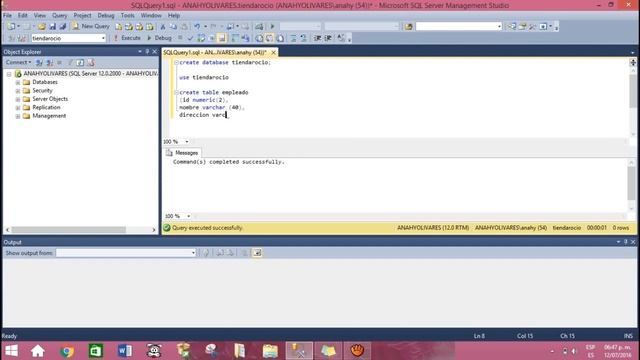Toggle word wrap in Output panel
Screen dimensions: 640x360
click(x=257, y=253)
